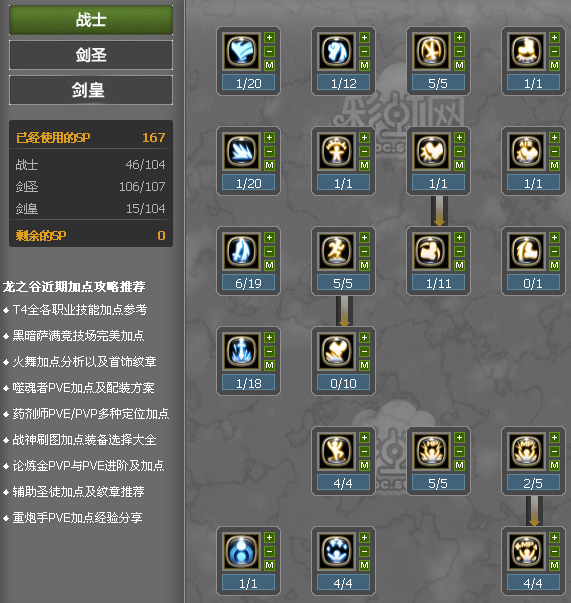571x603 pixels.
Task: Open the T4全各职业技能加点参考 guide link
Action: tap(80, 310)
